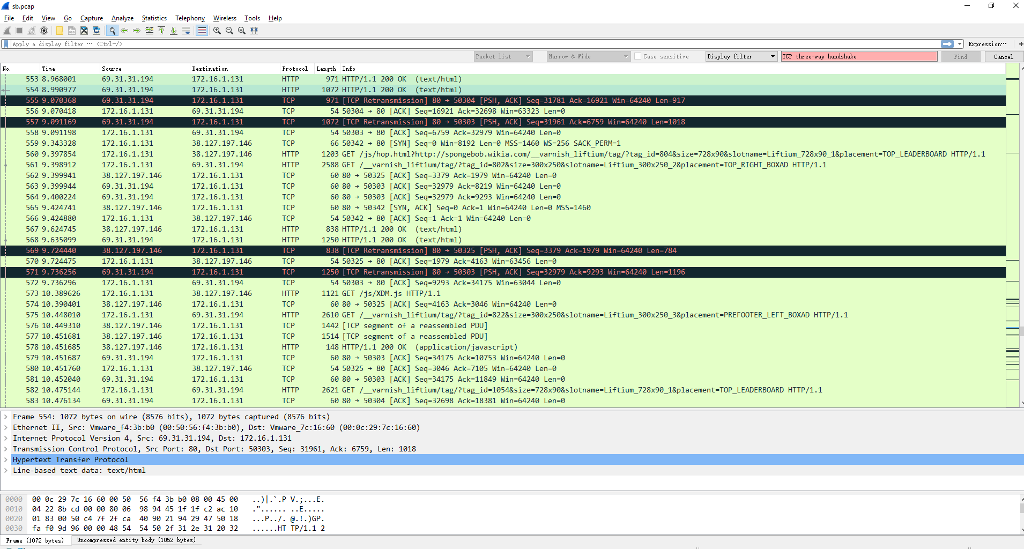Toggle auto scroll during live capture
This screenshot has height=549, width=1024.
point(186,31)
